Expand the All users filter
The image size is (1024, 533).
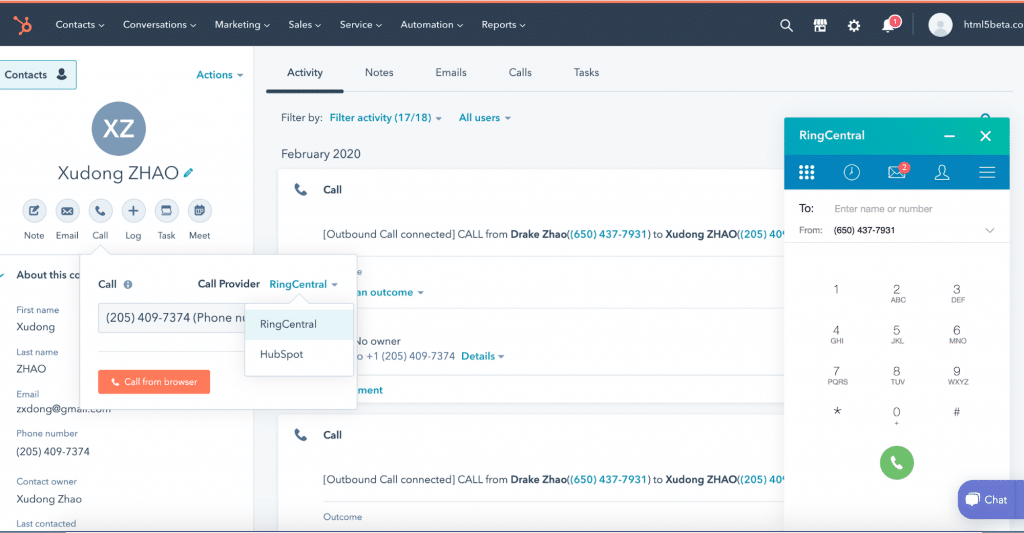484,118
